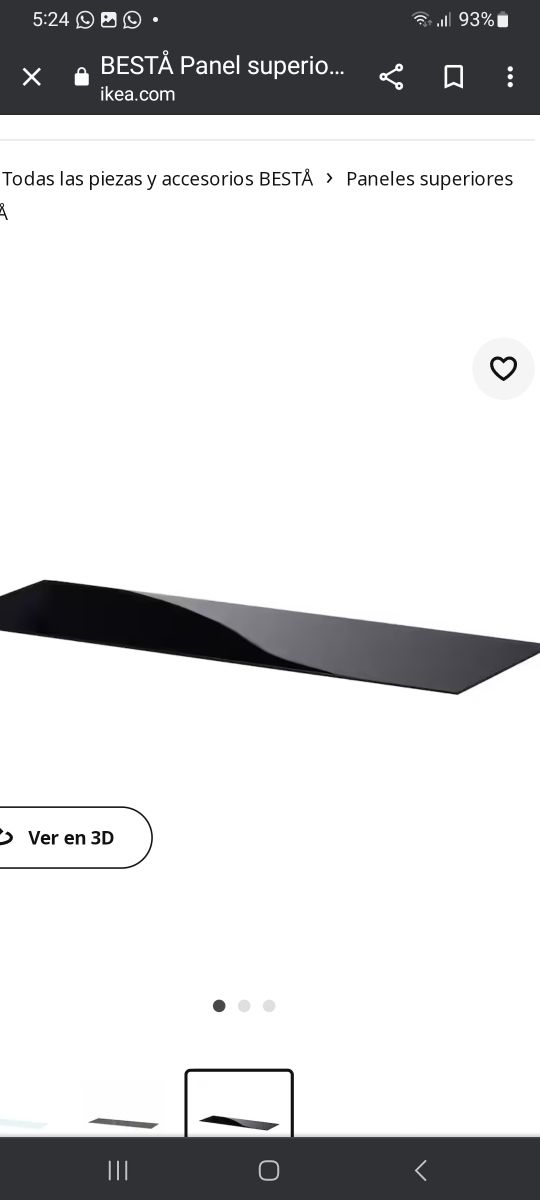Viewport: 540px width, 1200px height.
Task: Jump to the third carousel dot
Action: pyautogui.click(x=269, y=1006)
